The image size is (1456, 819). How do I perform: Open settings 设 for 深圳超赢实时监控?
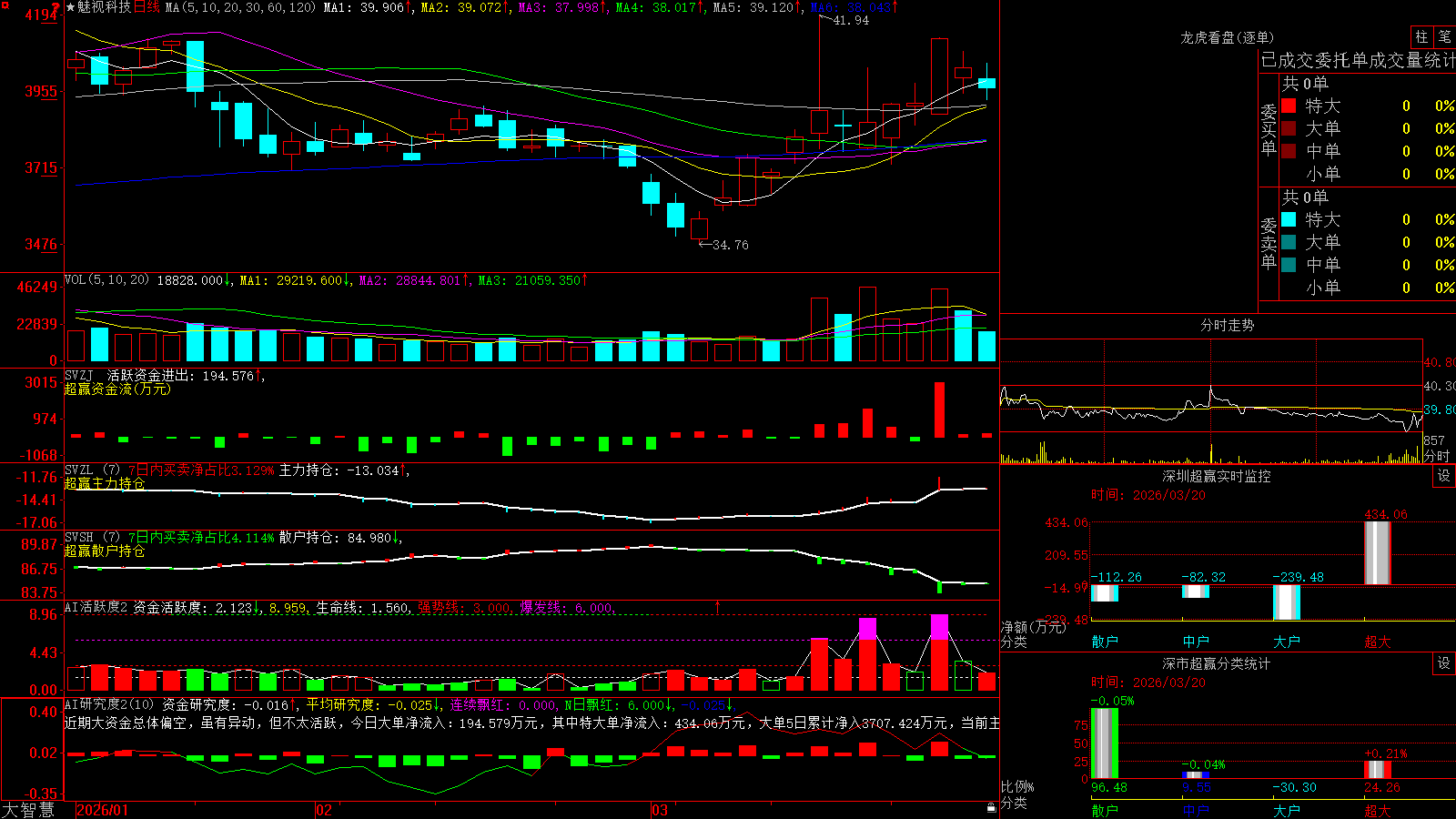pos(1444,476)
